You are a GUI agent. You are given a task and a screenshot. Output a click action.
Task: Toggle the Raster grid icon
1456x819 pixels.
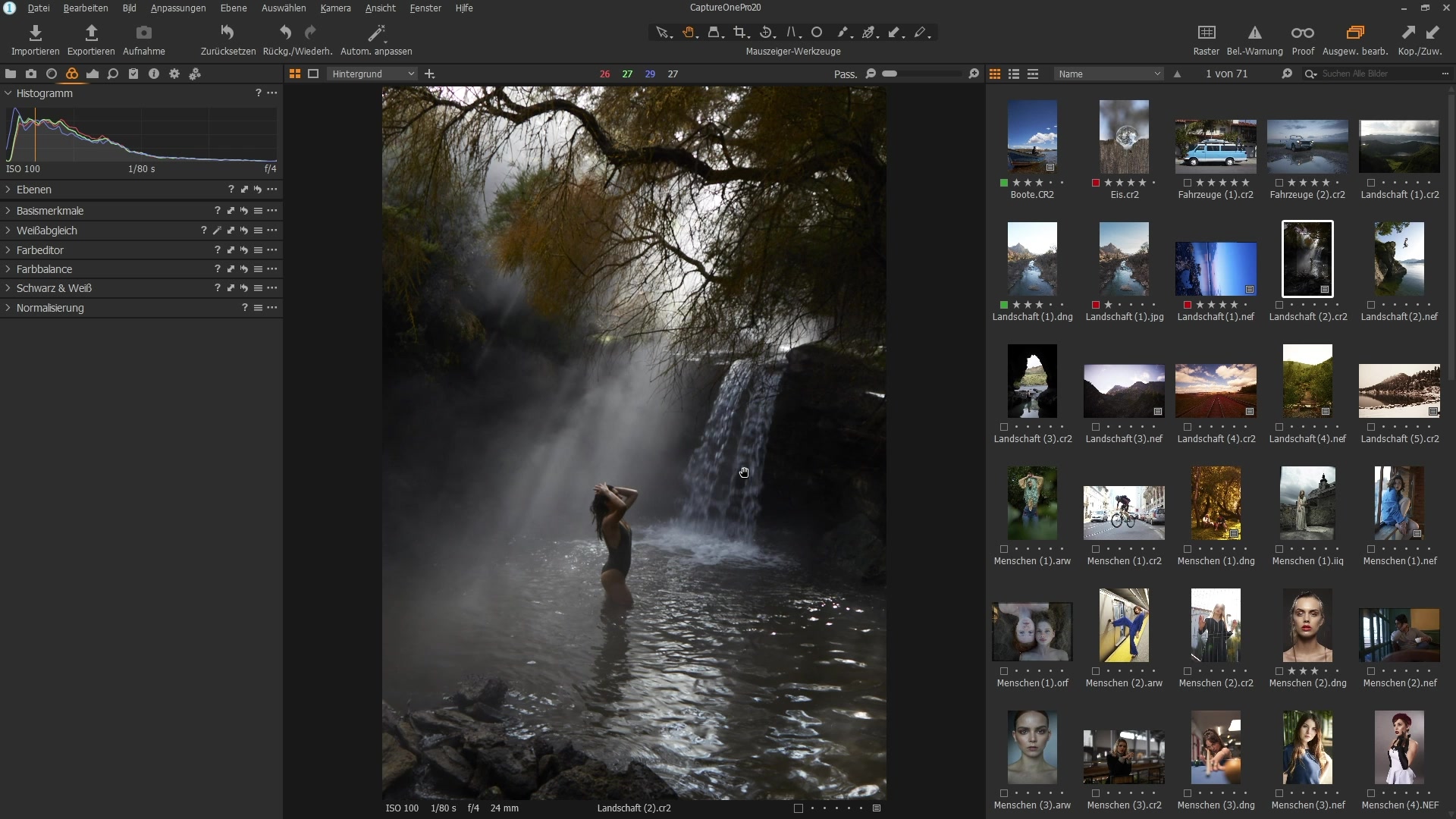click(1206, 33)
